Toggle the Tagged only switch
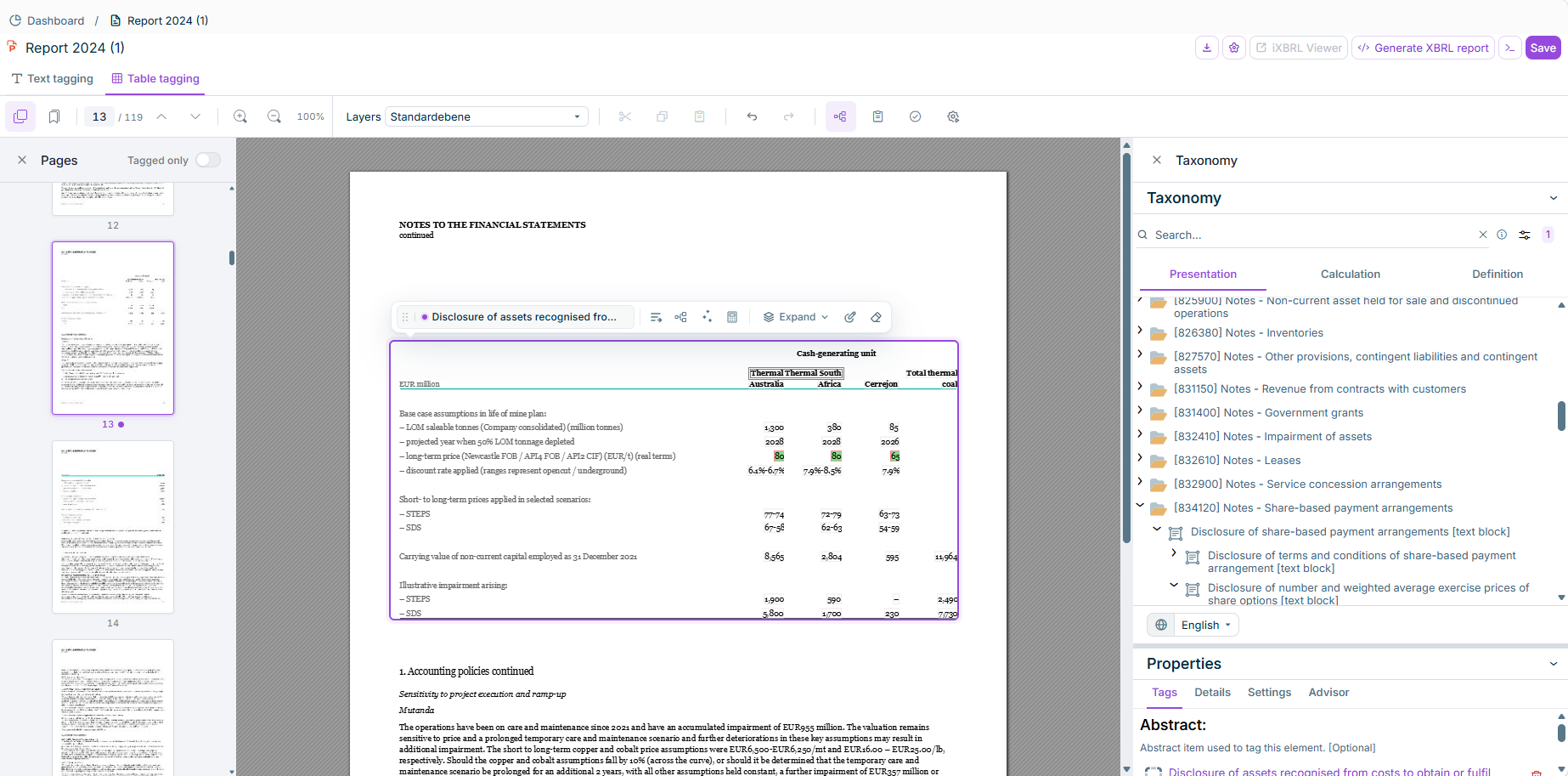Viewport: 1568px width, 776px height. click(x=208, y=160)
